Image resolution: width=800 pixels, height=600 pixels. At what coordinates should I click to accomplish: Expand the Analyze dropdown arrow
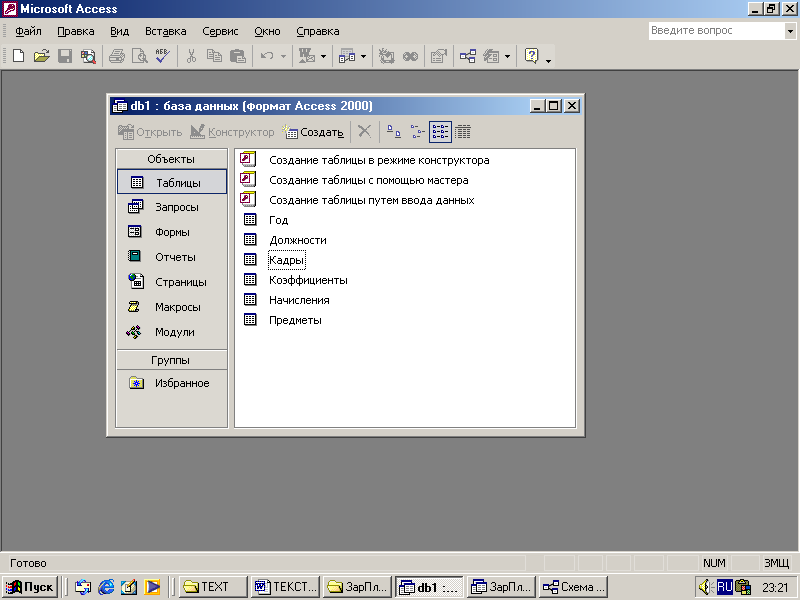(363, 56)
